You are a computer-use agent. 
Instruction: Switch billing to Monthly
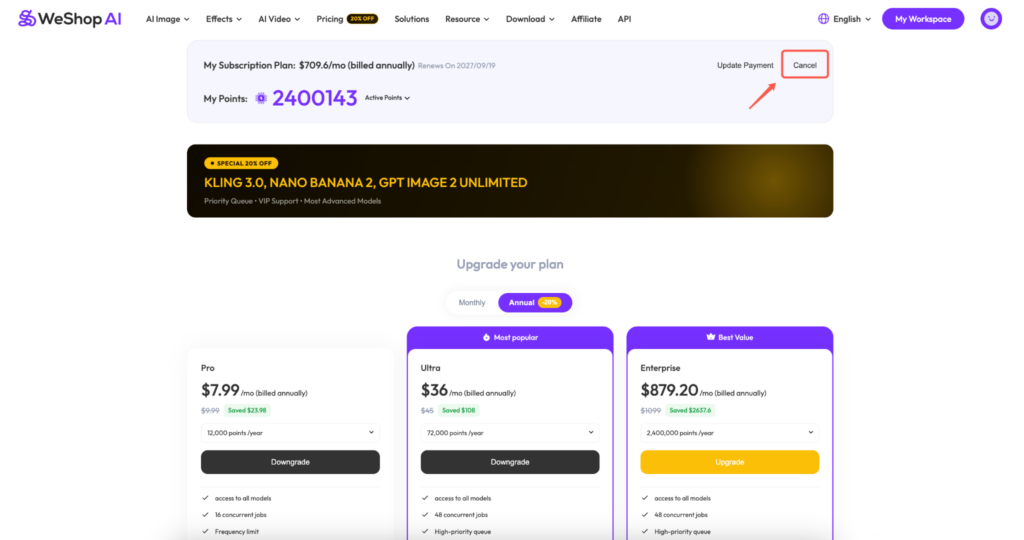472,302
